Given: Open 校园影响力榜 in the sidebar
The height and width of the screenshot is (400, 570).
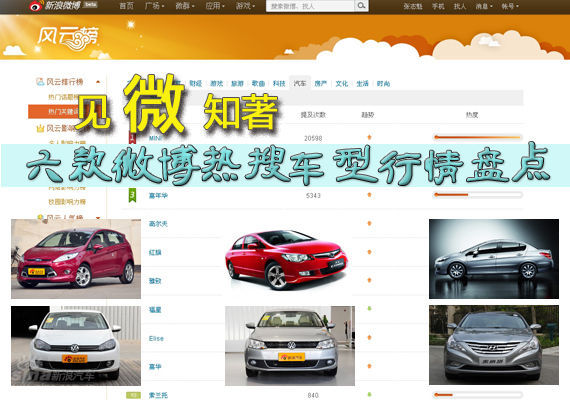Looking at the screenshot, I should pyautogui.click(x=67, y=202).
